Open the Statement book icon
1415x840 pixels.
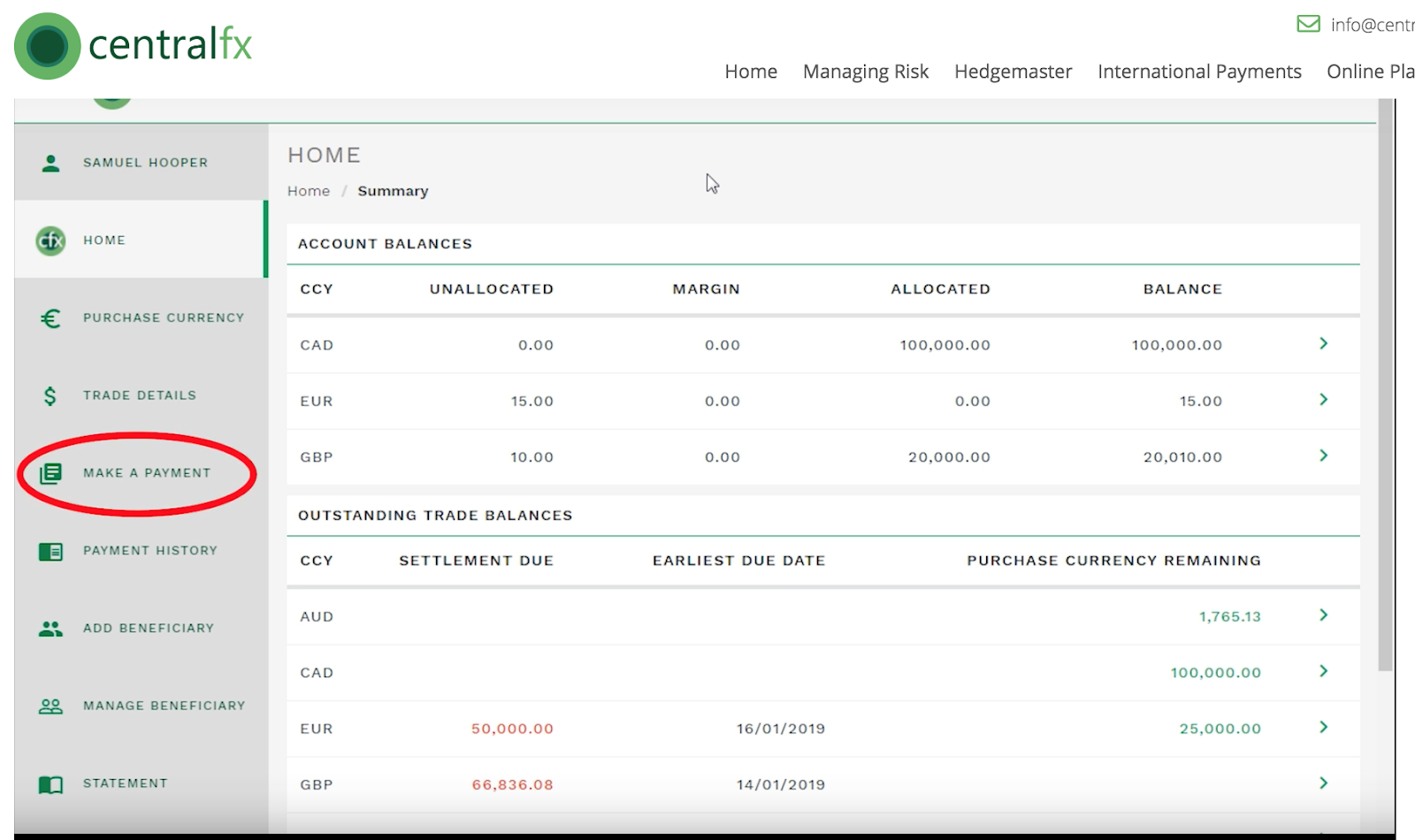point(50,784)
